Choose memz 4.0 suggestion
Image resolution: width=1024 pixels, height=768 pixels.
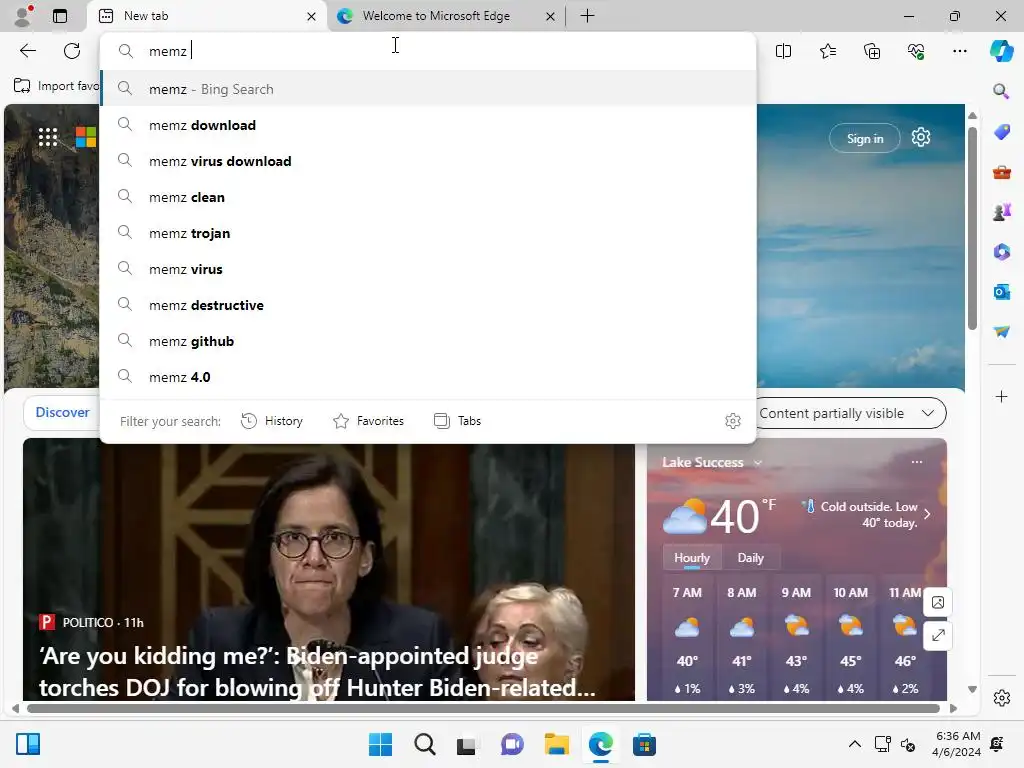(x=429, y=377)
